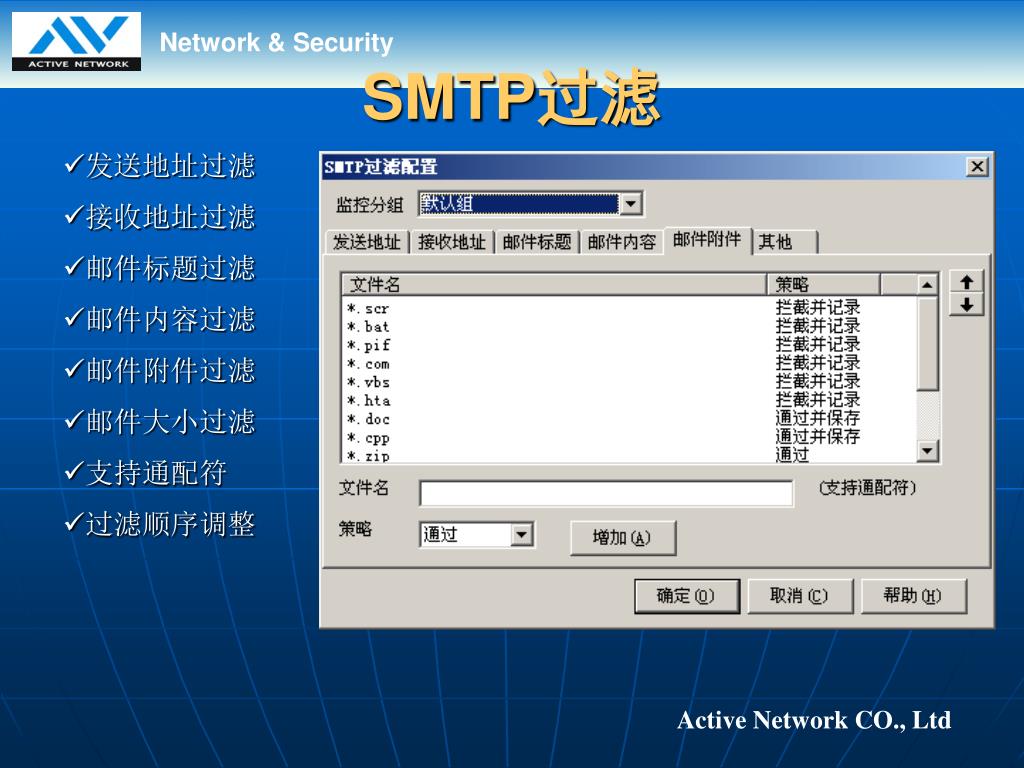Screen dimensions: 1024x768
Task: Move selected filter rule down with down arrow
Action: pyautogui.click(x=967, y=304)
